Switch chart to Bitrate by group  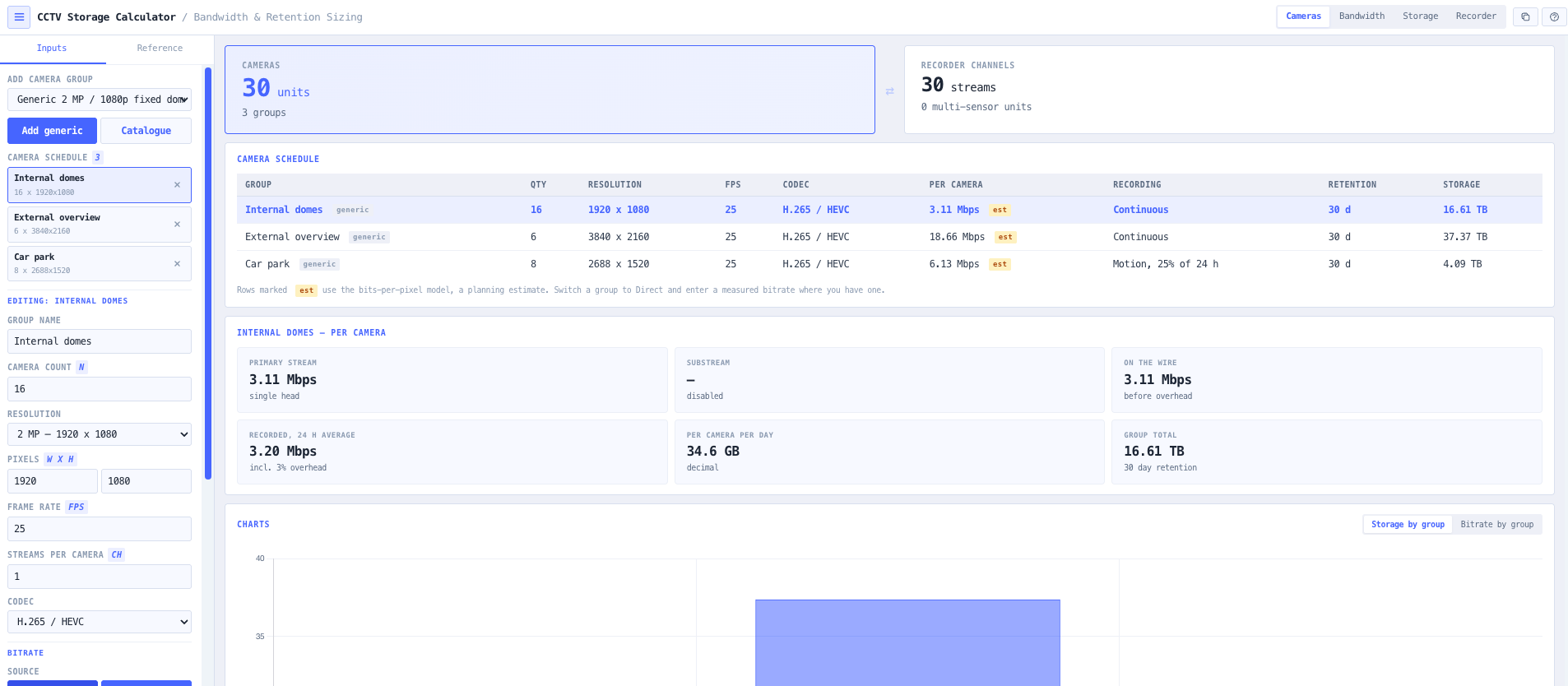1496,525
